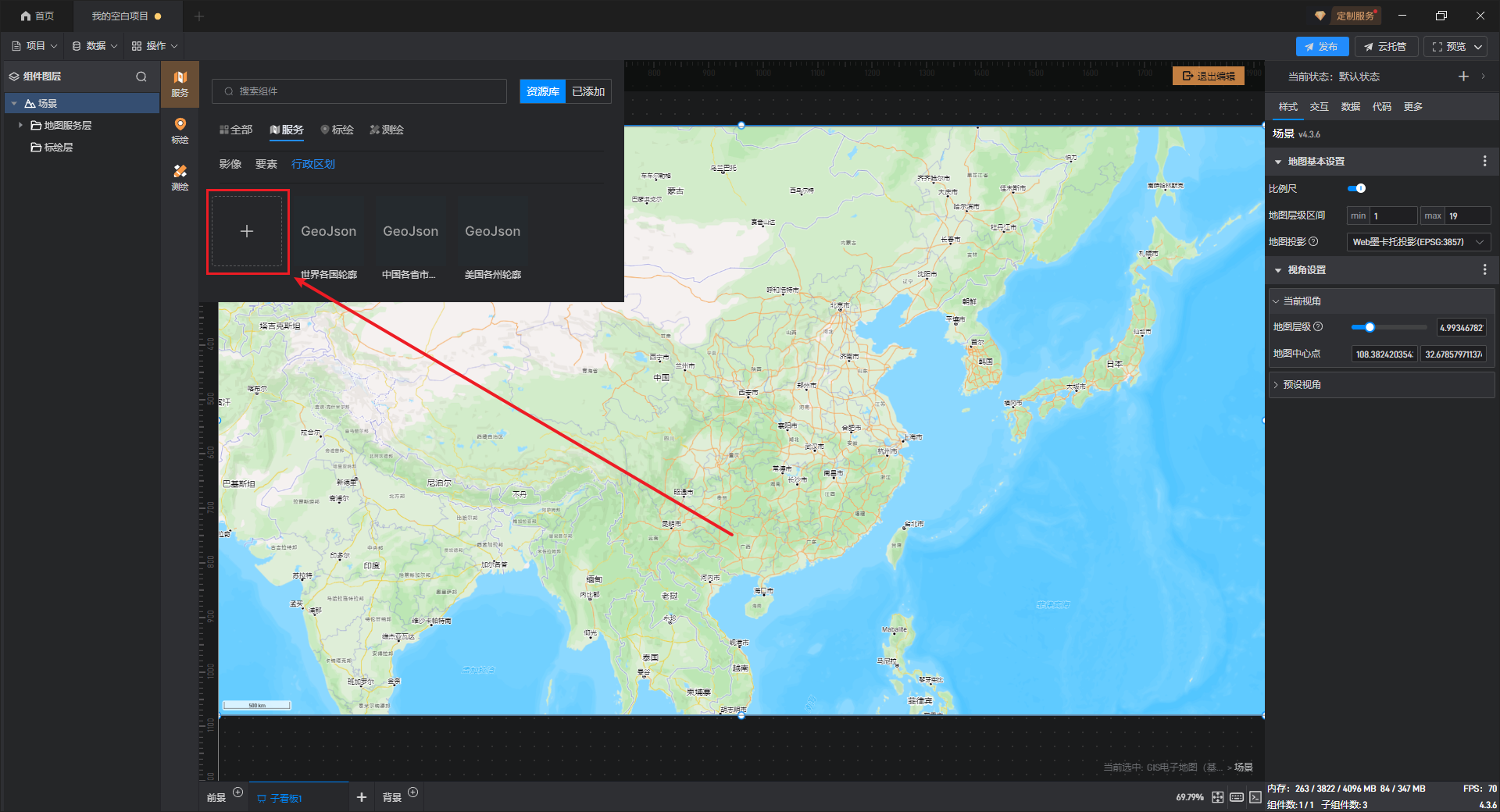The height and width of the screenshot is (812, 1500).
Task: Click the 标绘层 folder icon
Action: click(36, 147)
